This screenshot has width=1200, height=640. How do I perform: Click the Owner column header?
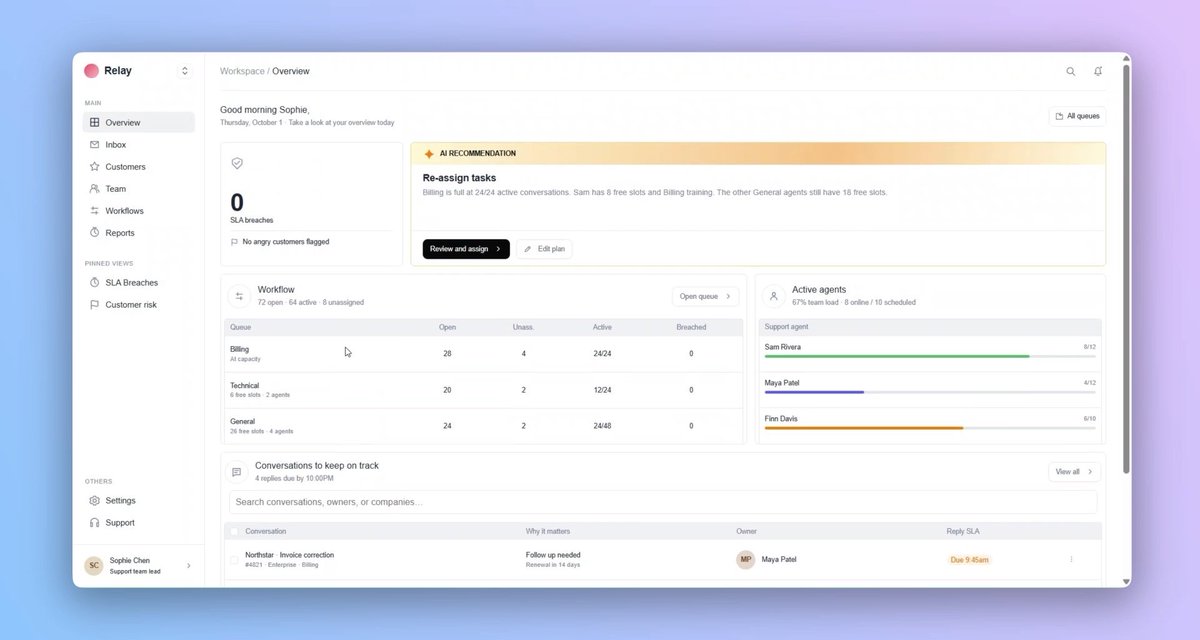747,531
